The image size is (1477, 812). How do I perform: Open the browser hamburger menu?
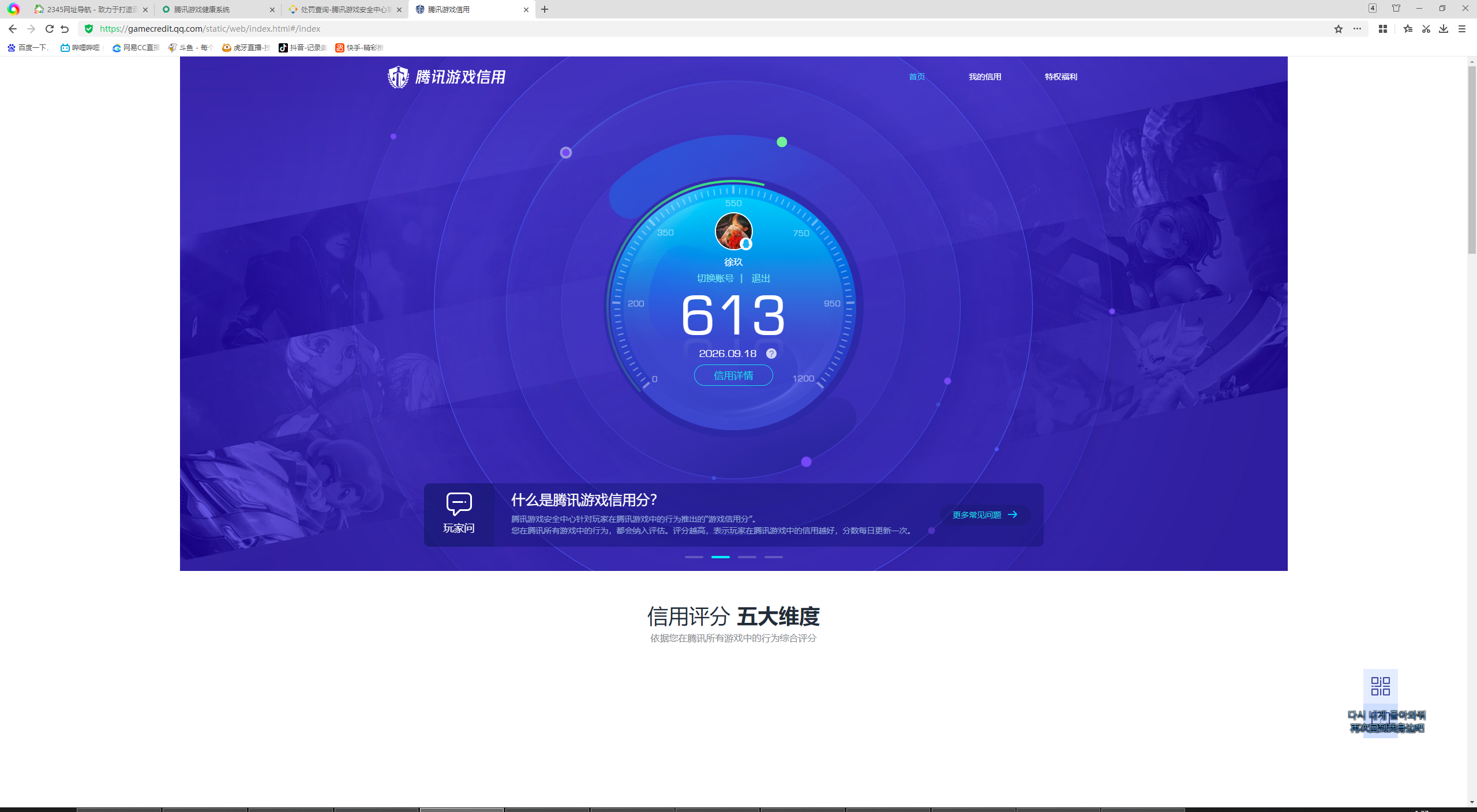coord(1462,29)
